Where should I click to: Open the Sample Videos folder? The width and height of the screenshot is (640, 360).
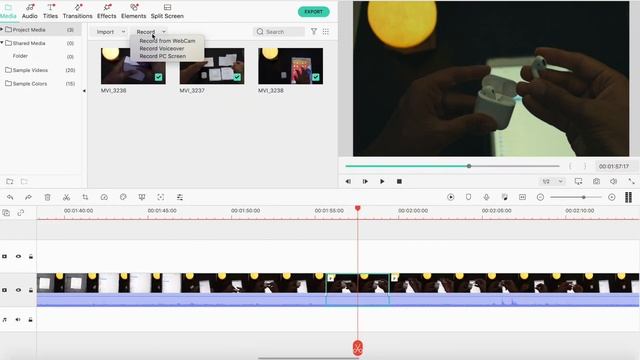pos(30,70)
